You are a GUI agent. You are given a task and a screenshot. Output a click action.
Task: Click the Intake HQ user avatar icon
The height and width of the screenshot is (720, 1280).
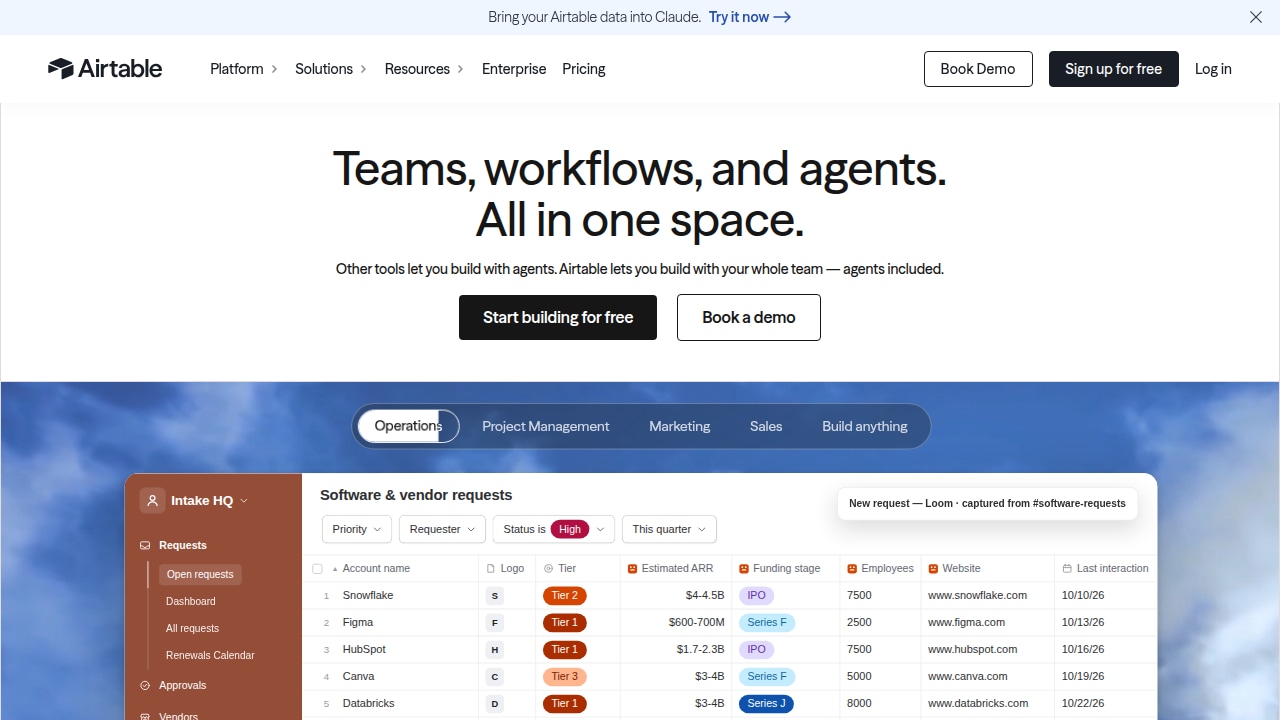tap(152, 500)
